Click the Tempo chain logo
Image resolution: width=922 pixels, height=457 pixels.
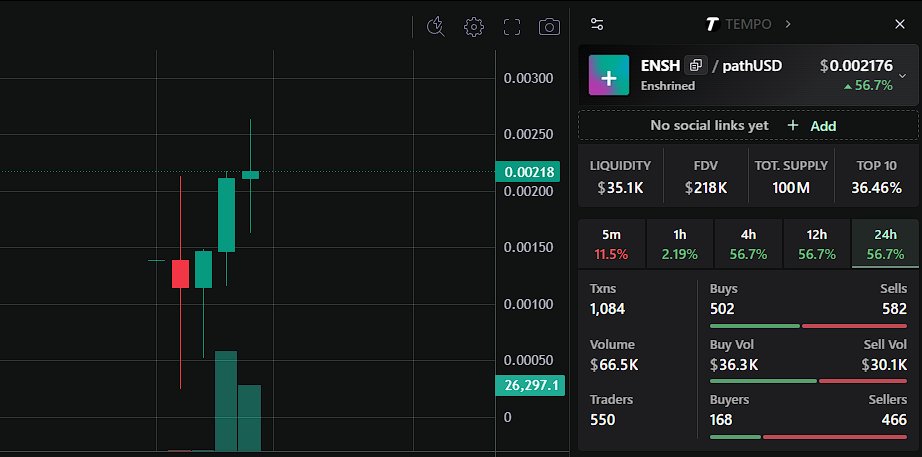coord(712,24)
